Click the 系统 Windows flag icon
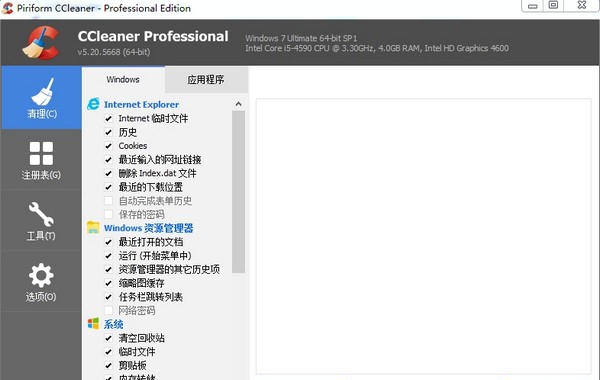The width and height of the screenshot is (600, 380). [93, 324]
